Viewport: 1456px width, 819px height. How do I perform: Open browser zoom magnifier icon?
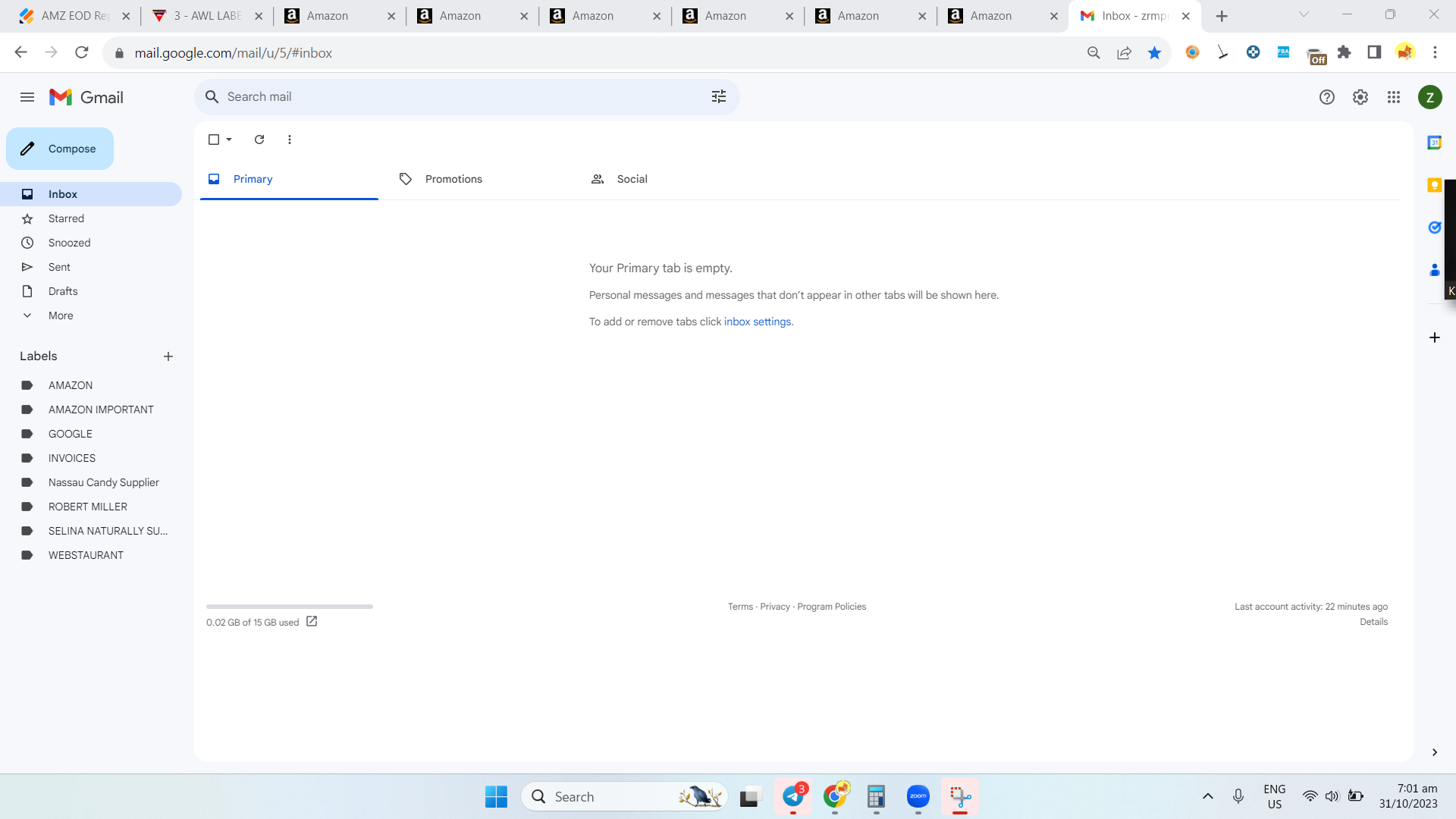coord(1094,52)
